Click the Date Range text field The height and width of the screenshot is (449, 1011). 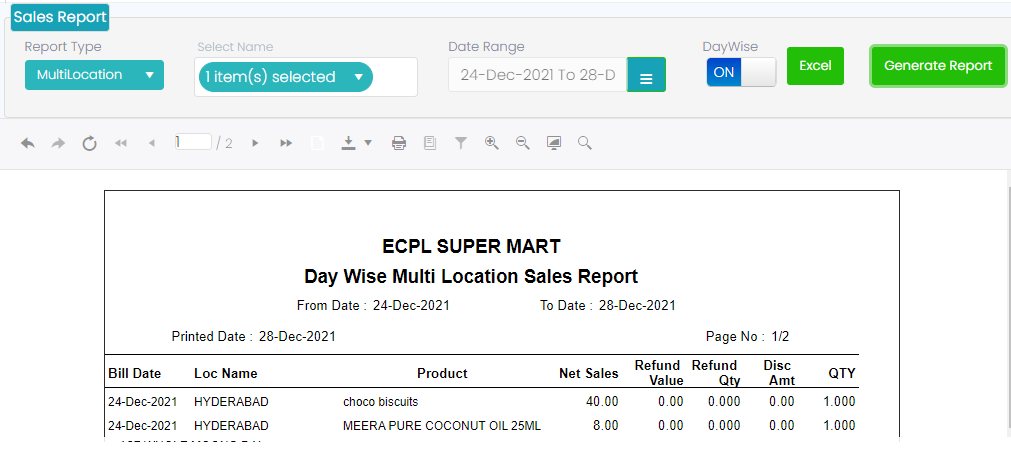click(x=538, y=75)
